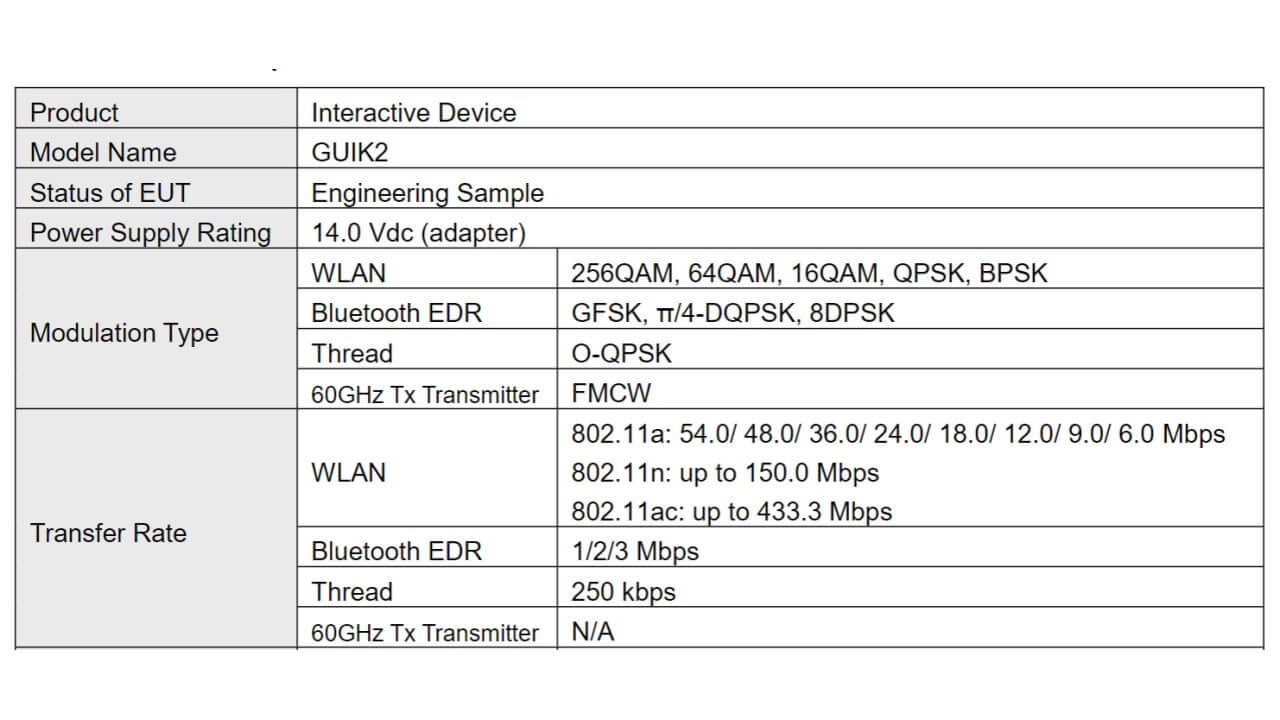Click the Model Name label
This screenshot has height=720, width=1280.
[x=103, y=152]
